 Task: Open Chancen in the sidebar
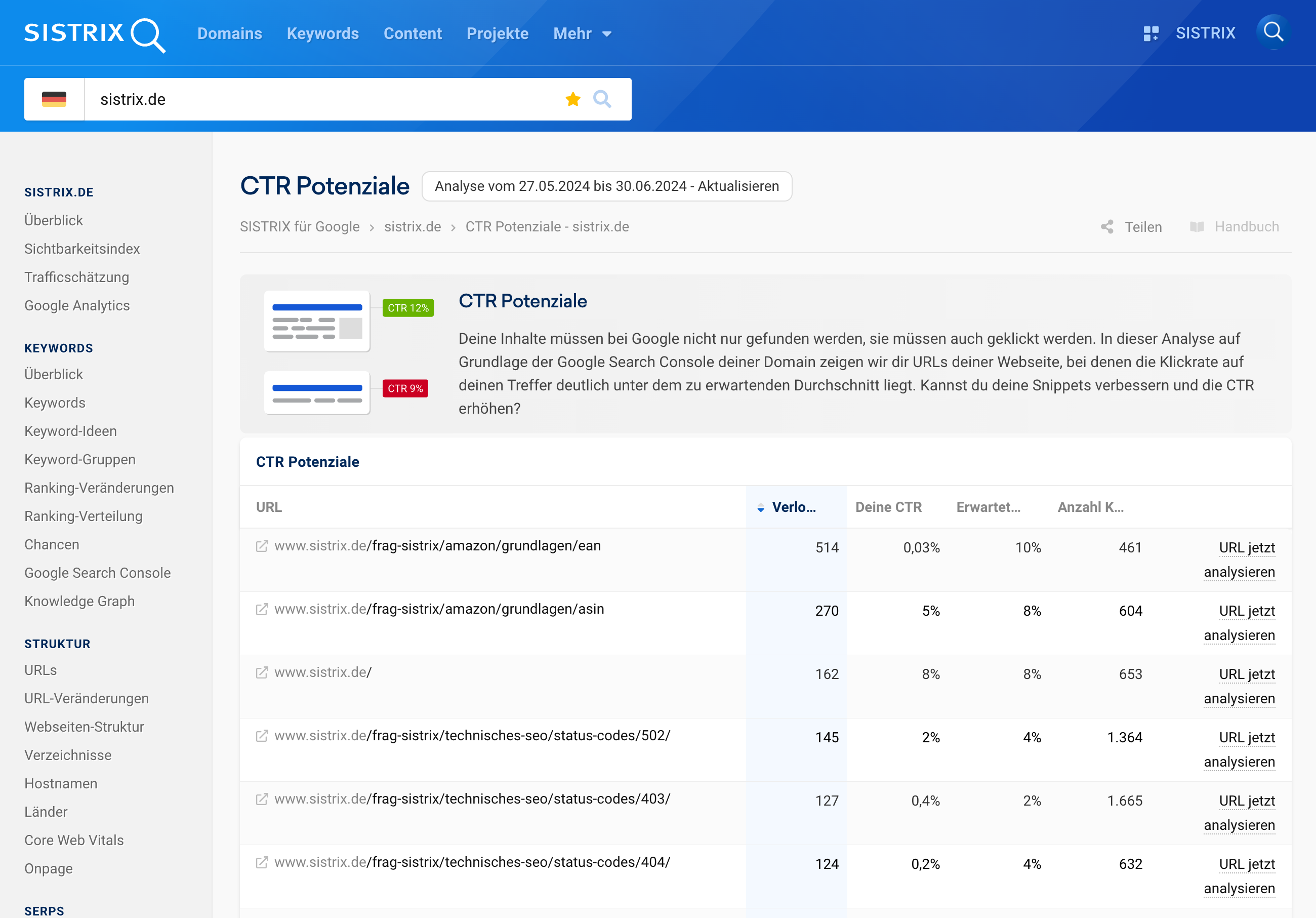pyautogui.click(x=52, y=545)
